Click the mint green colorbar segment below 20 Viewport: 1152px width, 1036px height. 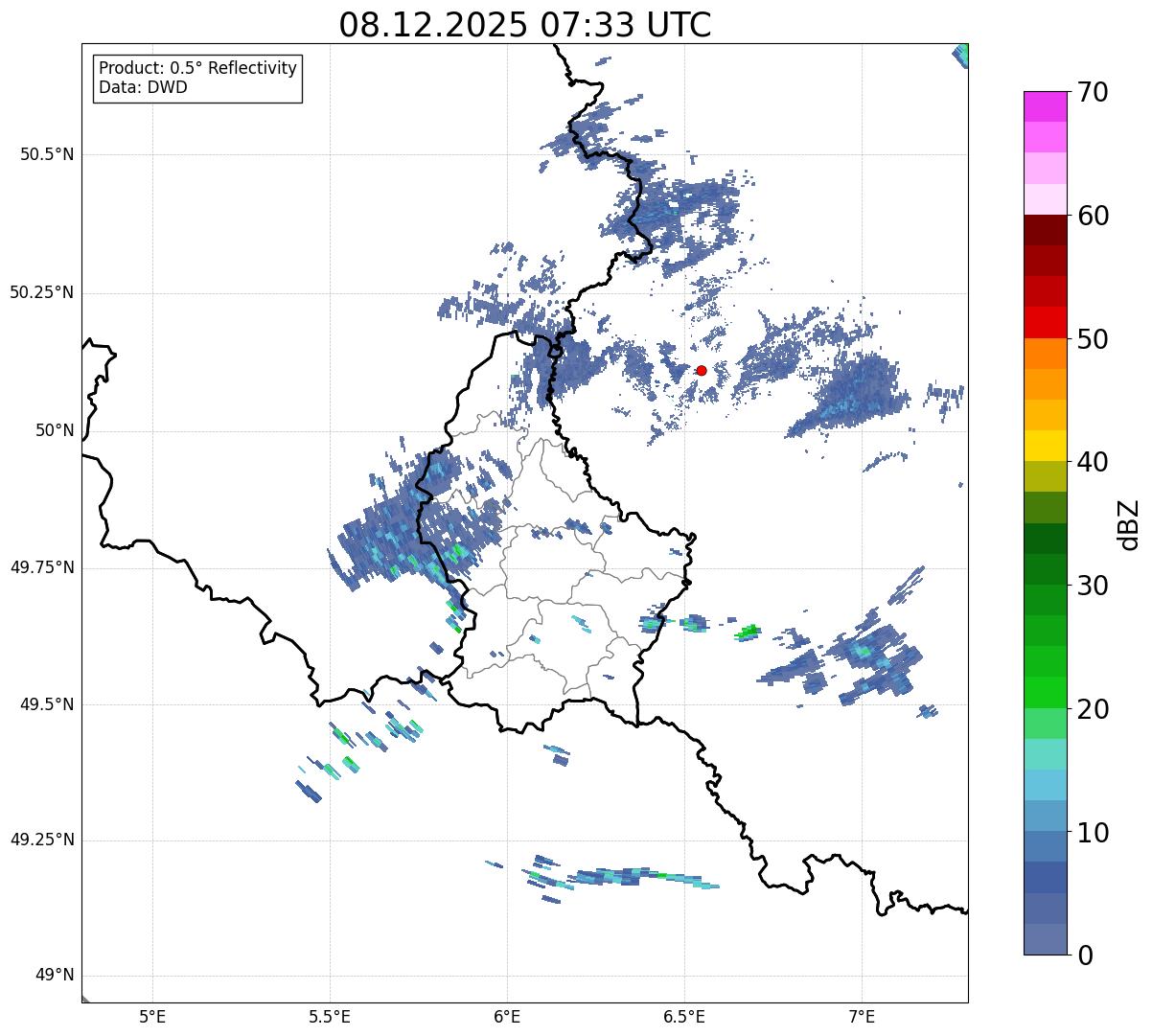[x=1045, y=723]
